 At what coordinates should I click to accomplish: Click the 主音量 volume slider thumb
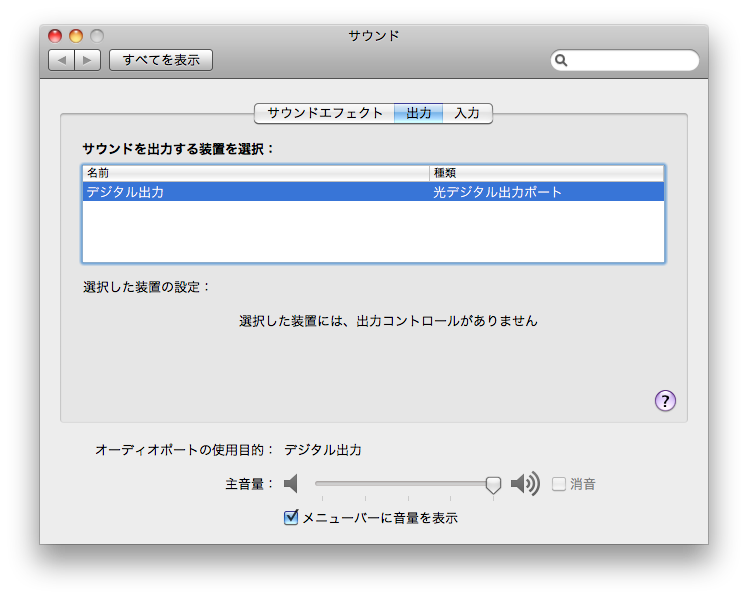(493, 485)
